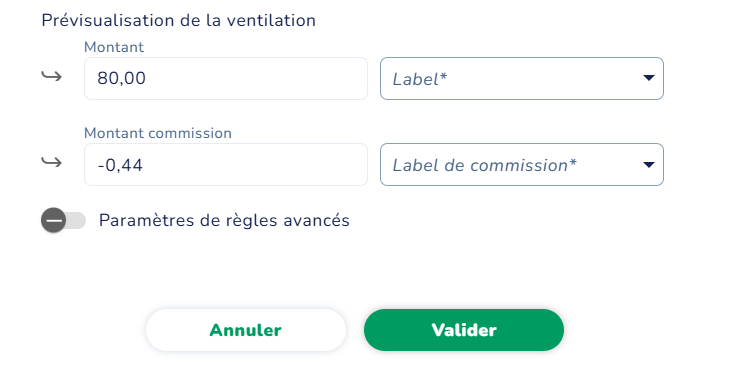Click the Annuler button

pyautogui.click(x=246, y=330)
